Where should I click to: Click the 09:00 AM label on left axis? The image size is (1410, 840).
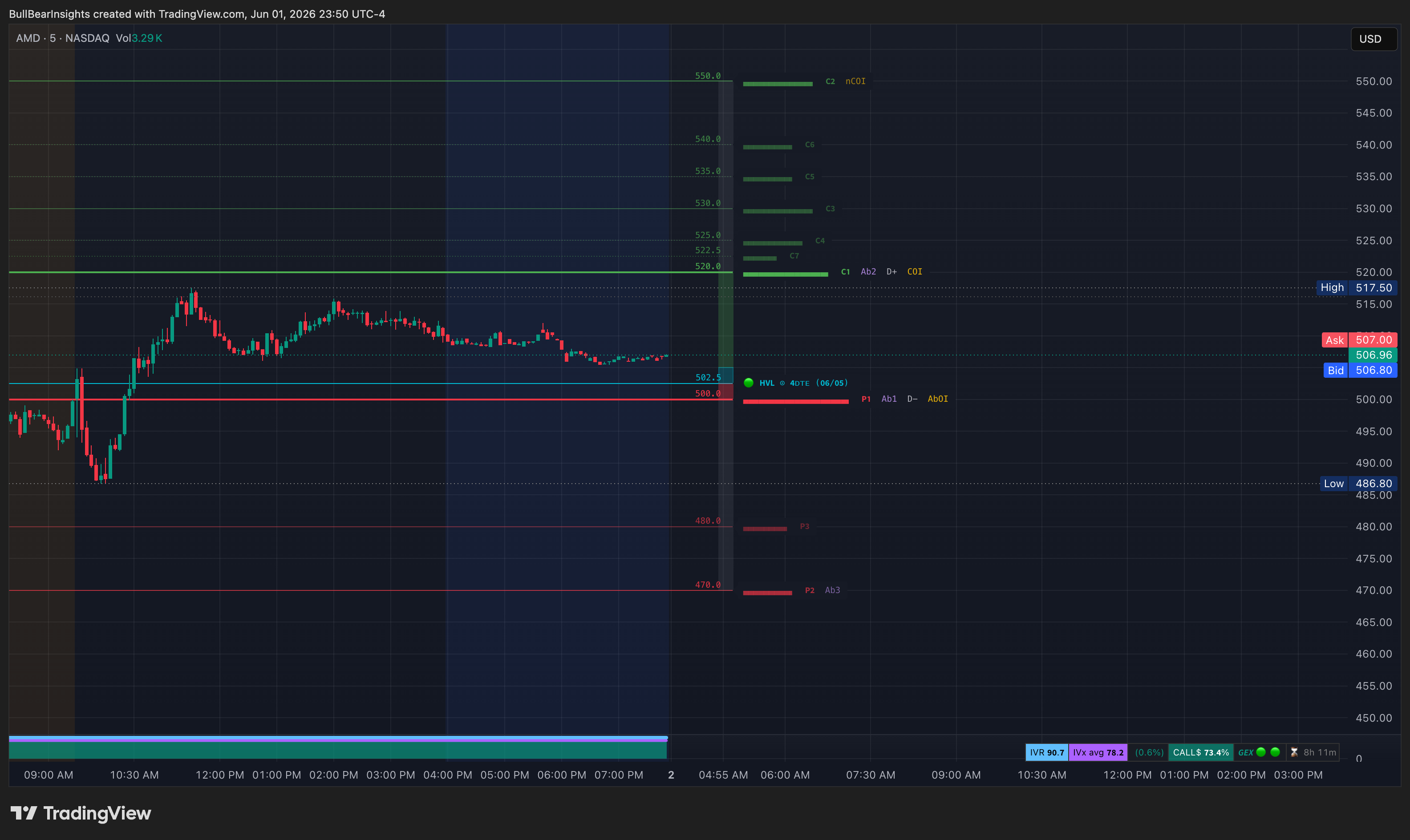click(x=49, y=775)
